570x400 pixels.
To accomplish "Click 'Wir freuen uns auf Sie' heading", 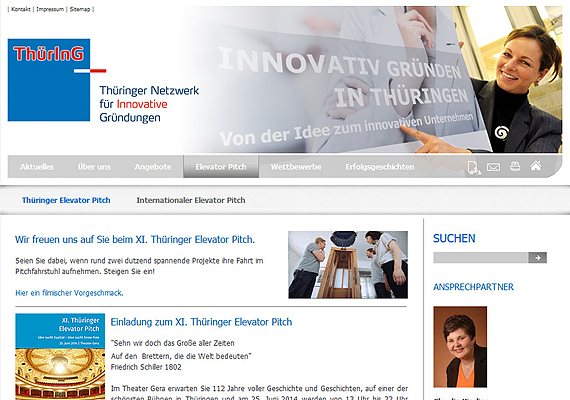I will coord(135,240).
